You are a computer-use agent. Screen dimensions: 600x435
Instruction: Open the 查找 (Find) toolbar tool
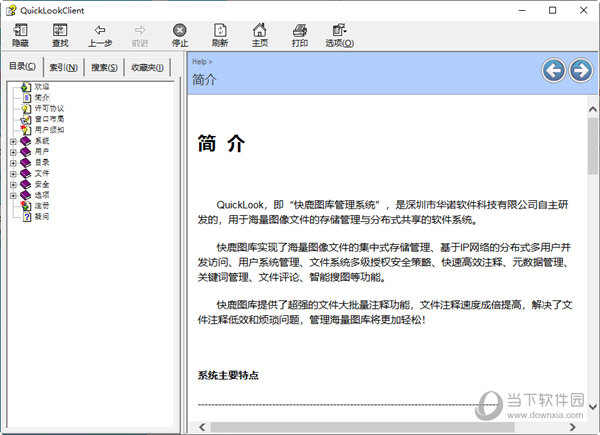60,35
